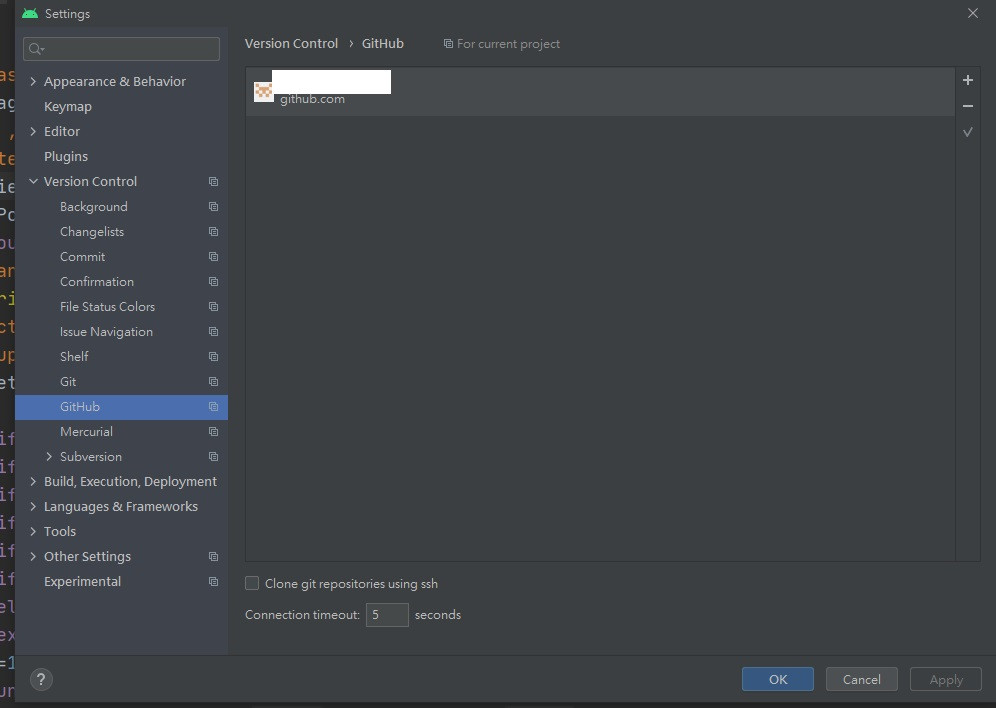This screenshot has width=996, height=708.
Task: Click the search magnifier icon
Action: 36,49
